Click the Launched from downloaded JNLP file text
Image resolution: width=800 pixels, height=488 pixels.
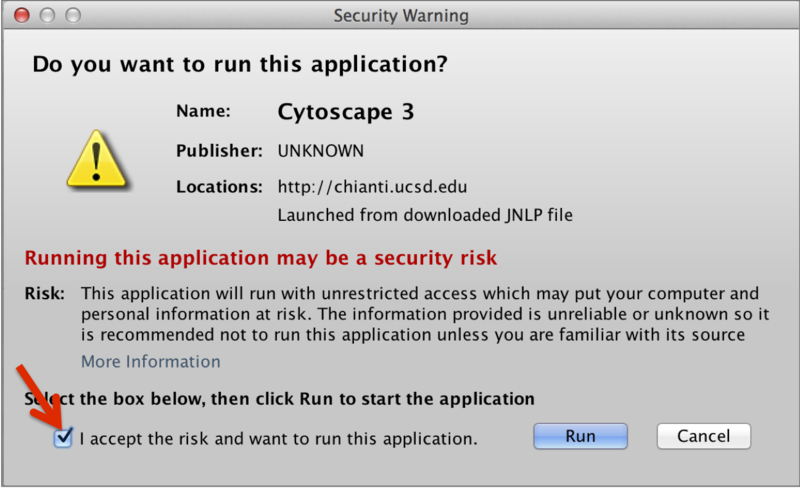[x=425, y=215]
